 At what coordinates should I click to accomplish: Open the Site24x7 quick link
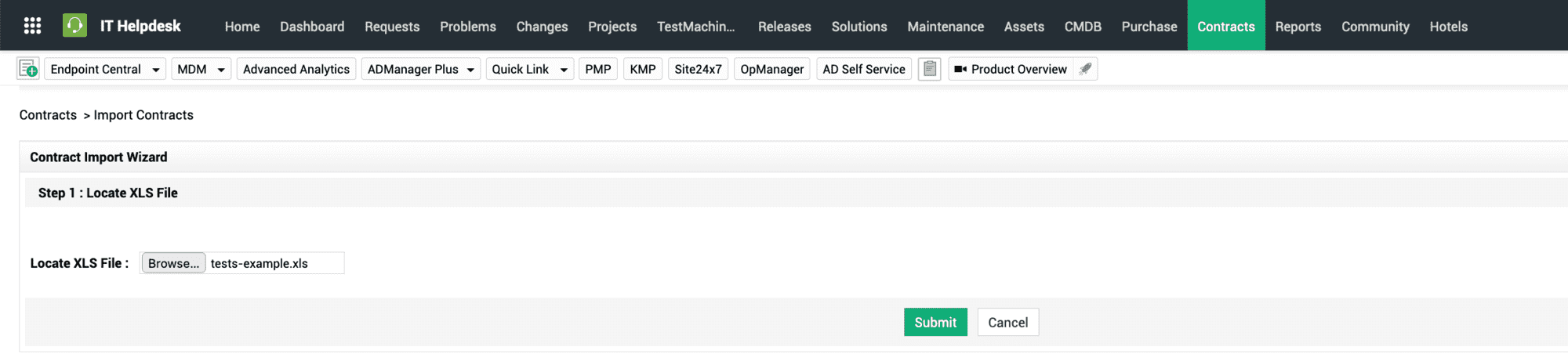pyautogui.click(x=698, y=69)
